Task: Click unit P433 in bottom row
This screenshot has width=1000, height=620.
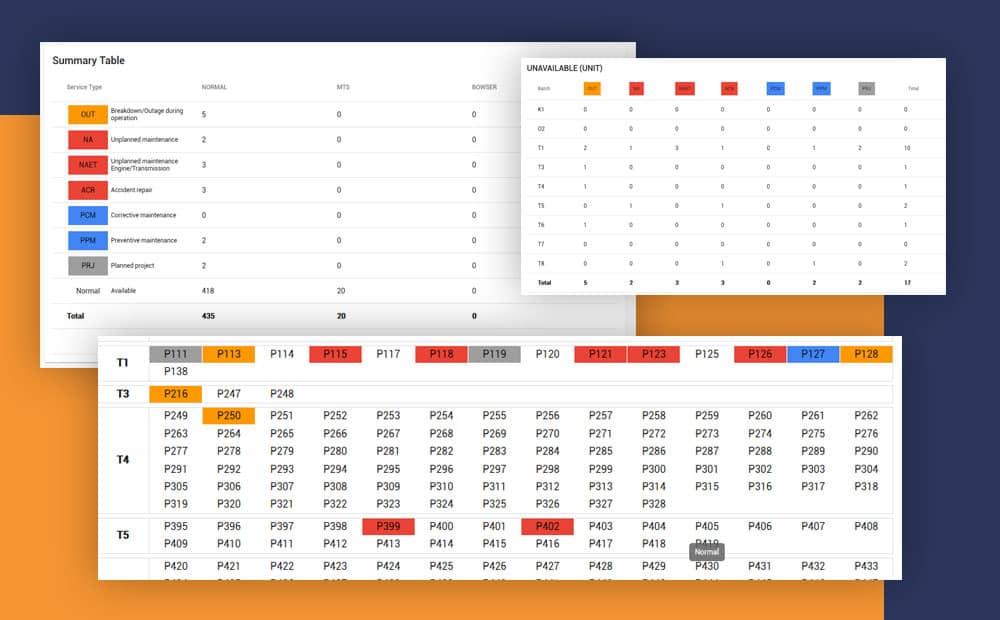Action: tap(866, 566)
